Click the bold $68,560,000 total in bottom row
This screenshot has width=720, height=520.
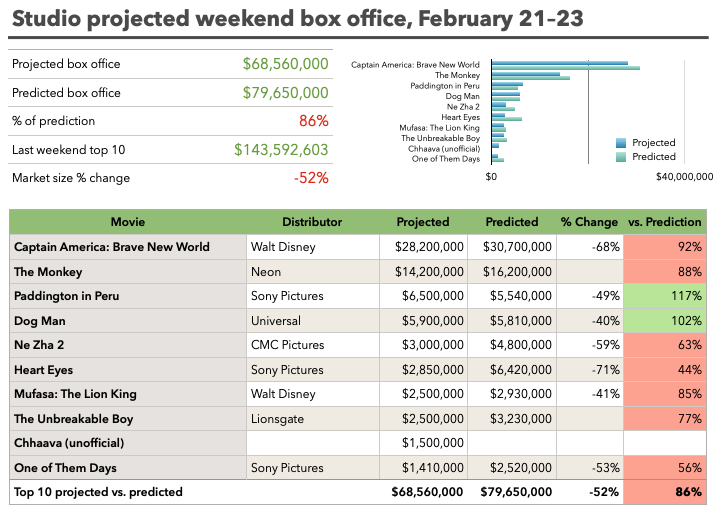(x=427, y=492)
